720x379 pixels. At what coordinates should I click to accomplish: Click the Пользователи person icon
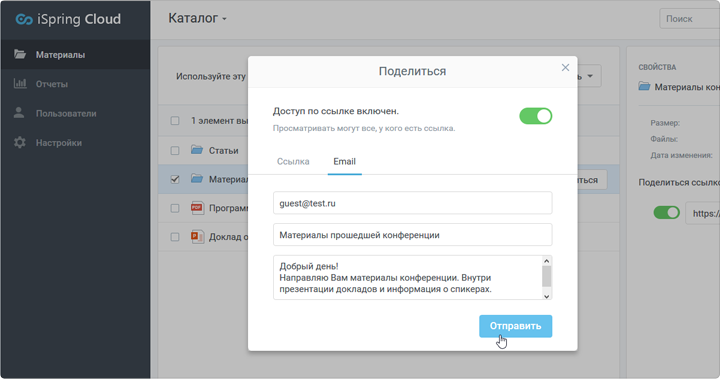point(19,113)
